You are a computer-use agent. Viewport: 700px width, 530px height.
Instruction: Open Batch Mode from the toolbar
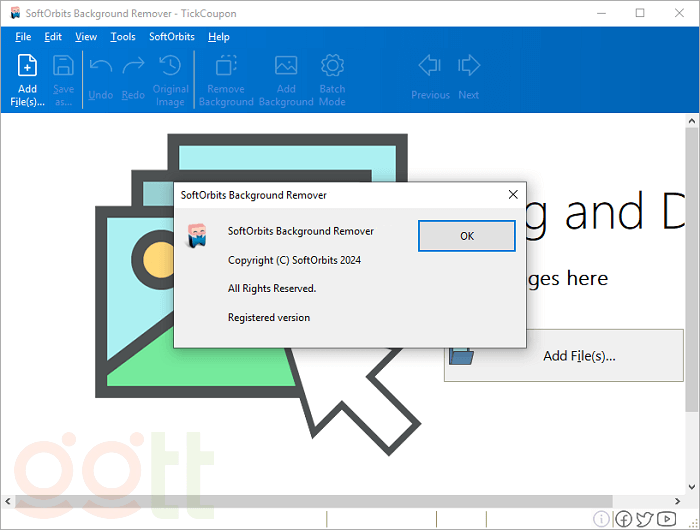tap(332, 78)
